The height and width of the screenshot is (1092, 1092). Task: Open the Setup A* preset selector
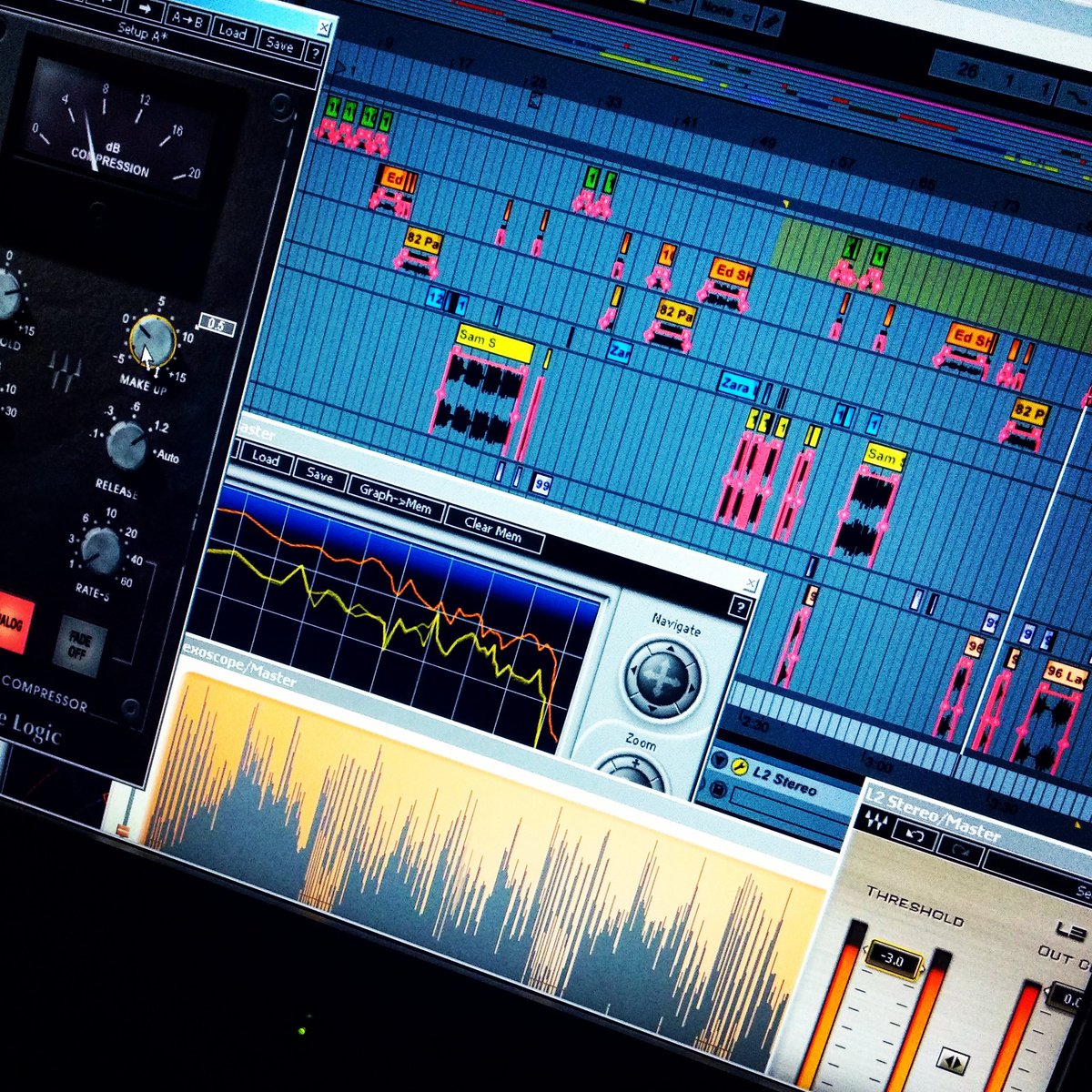[x=142, y=31]
